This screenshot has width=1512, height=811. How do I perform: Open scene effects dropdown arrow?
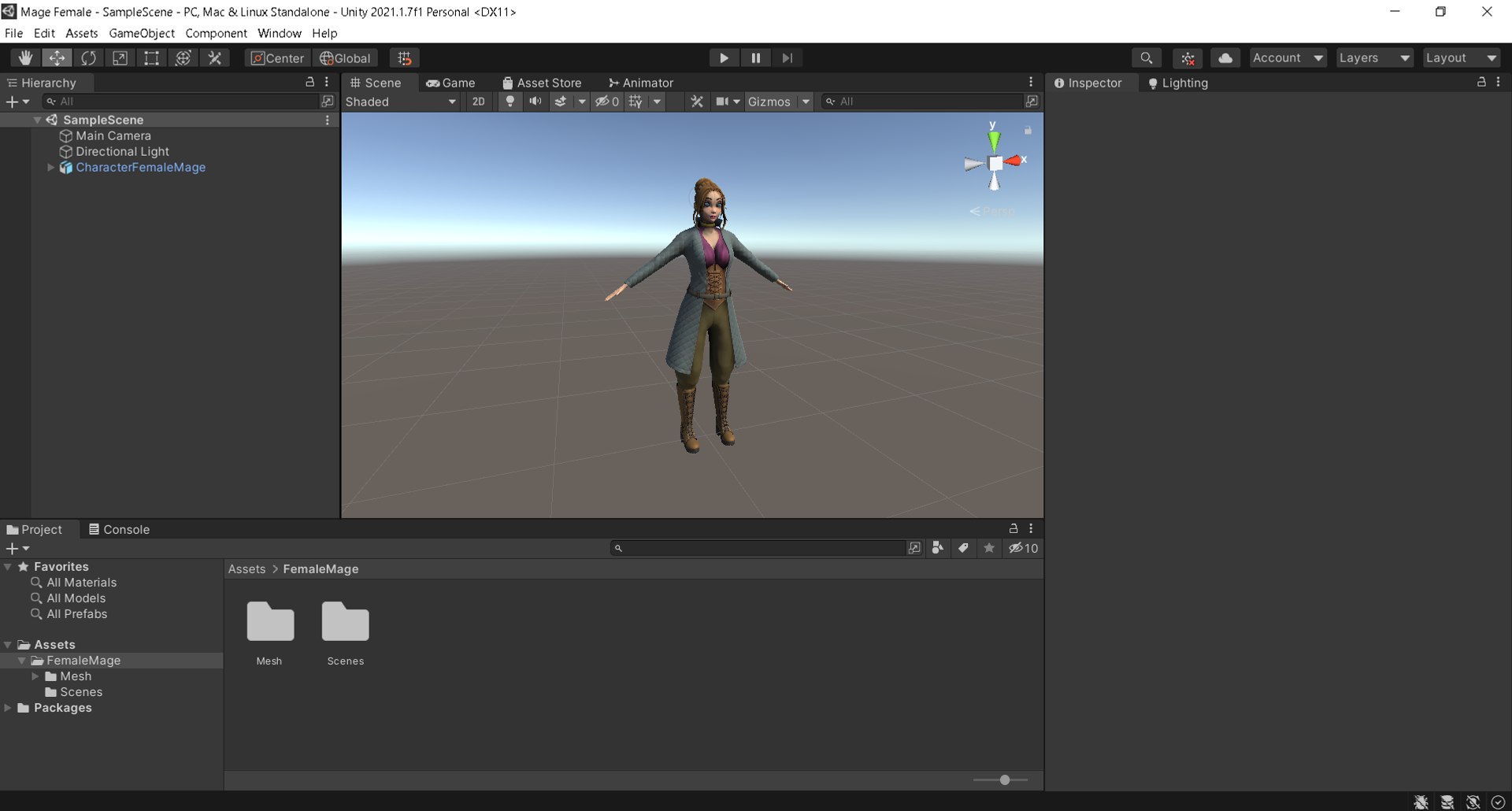click(x=581, y=102)
